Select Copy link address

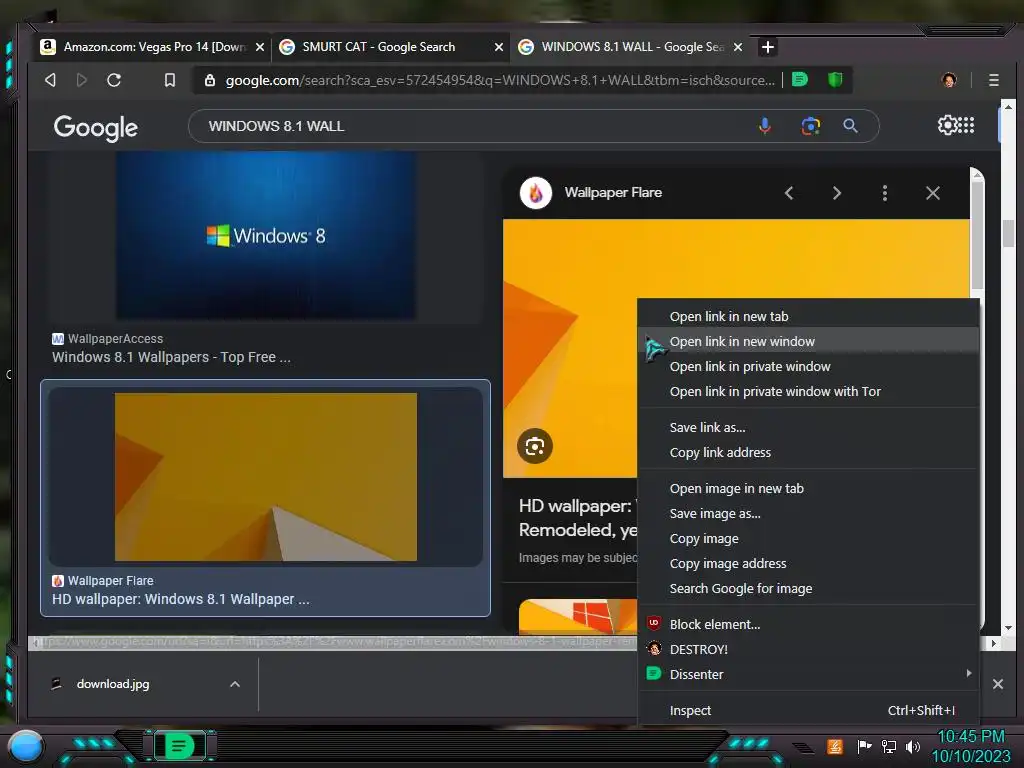(x=808, y=453)
